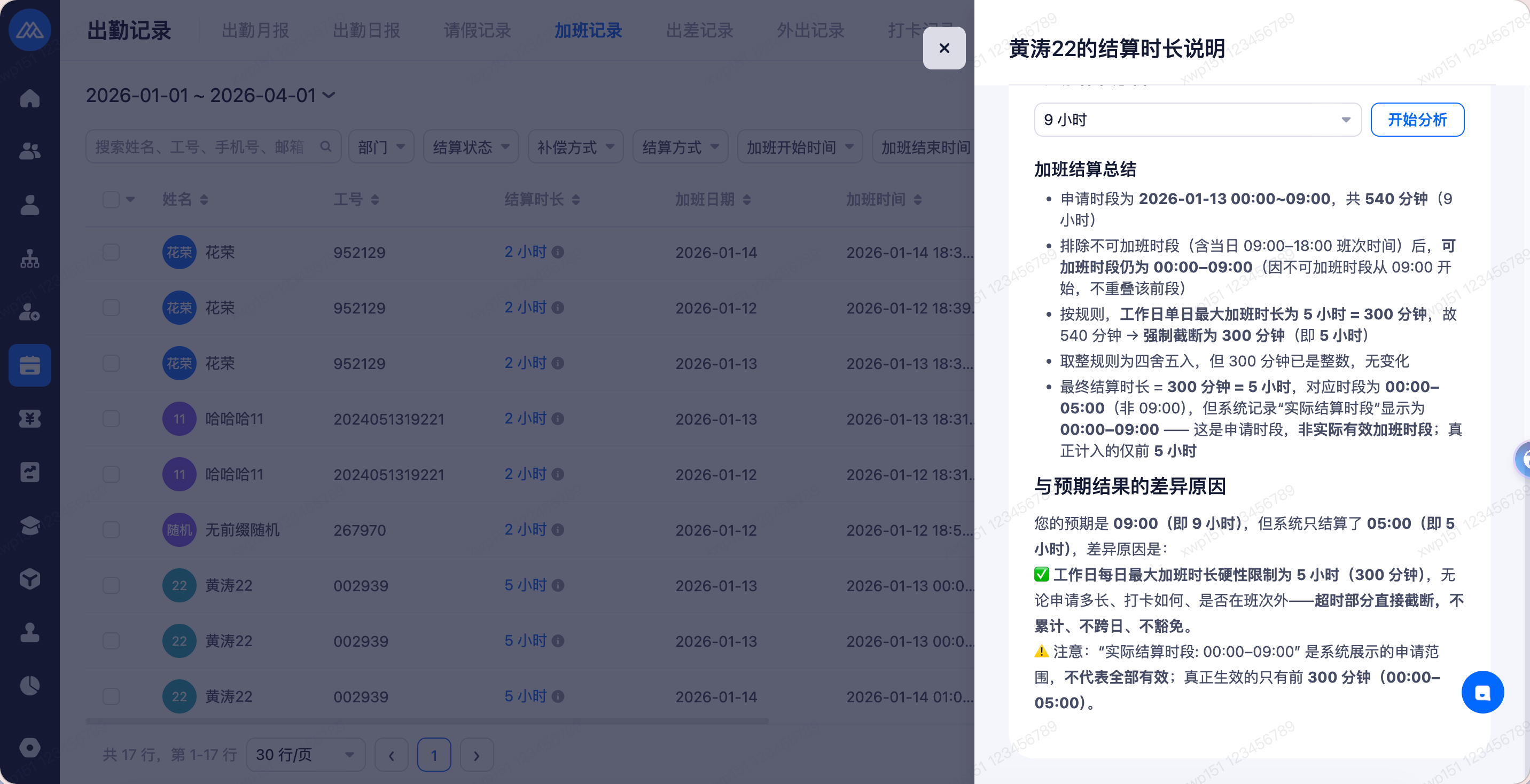The width and height of the screenshot is (1530, 784).
Task: Toggle the select-all header checkbox
Action: pos(111,200)
